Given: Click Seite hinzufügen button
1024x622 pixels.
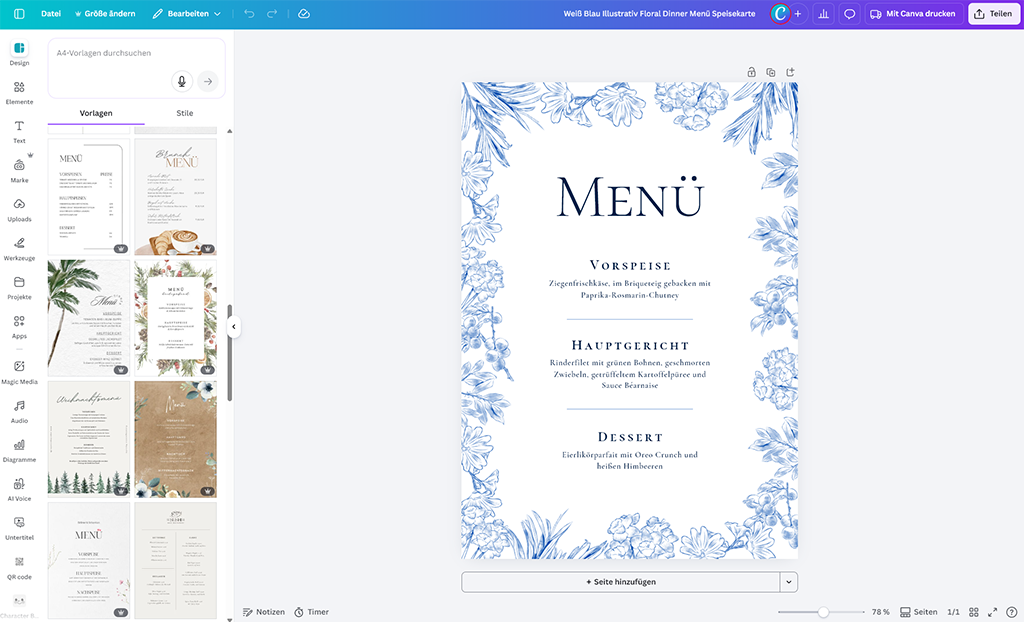Looking at the screenshot, I should (x=620, y=581).
